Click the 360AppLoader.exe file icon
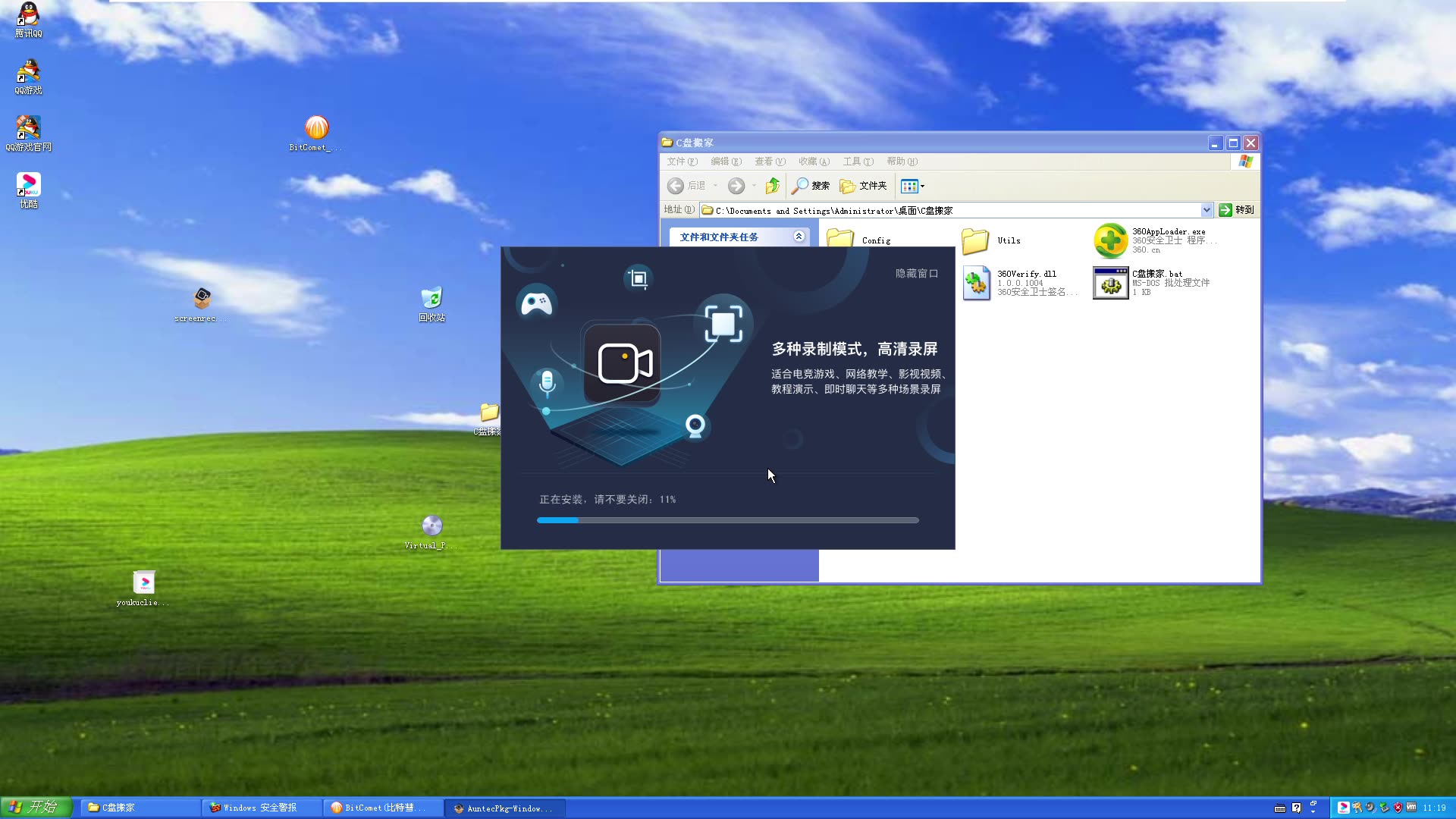 1110,241
